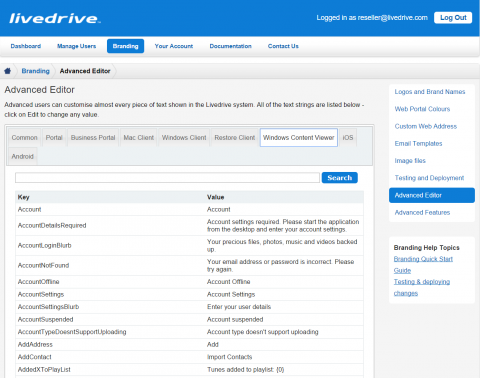Switch to the Mac Client tab
The height and width of the screenshot is (378, 480).
point(139,138)
